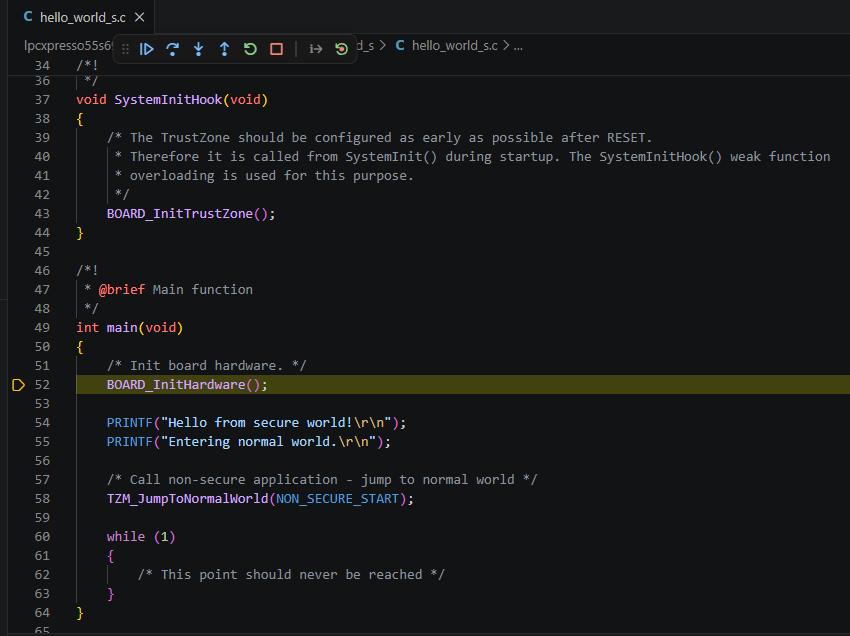This screenshot has width=850, height=636.
Task: Step Into the BOARD_InitHardware call
Action: (198, 48)
